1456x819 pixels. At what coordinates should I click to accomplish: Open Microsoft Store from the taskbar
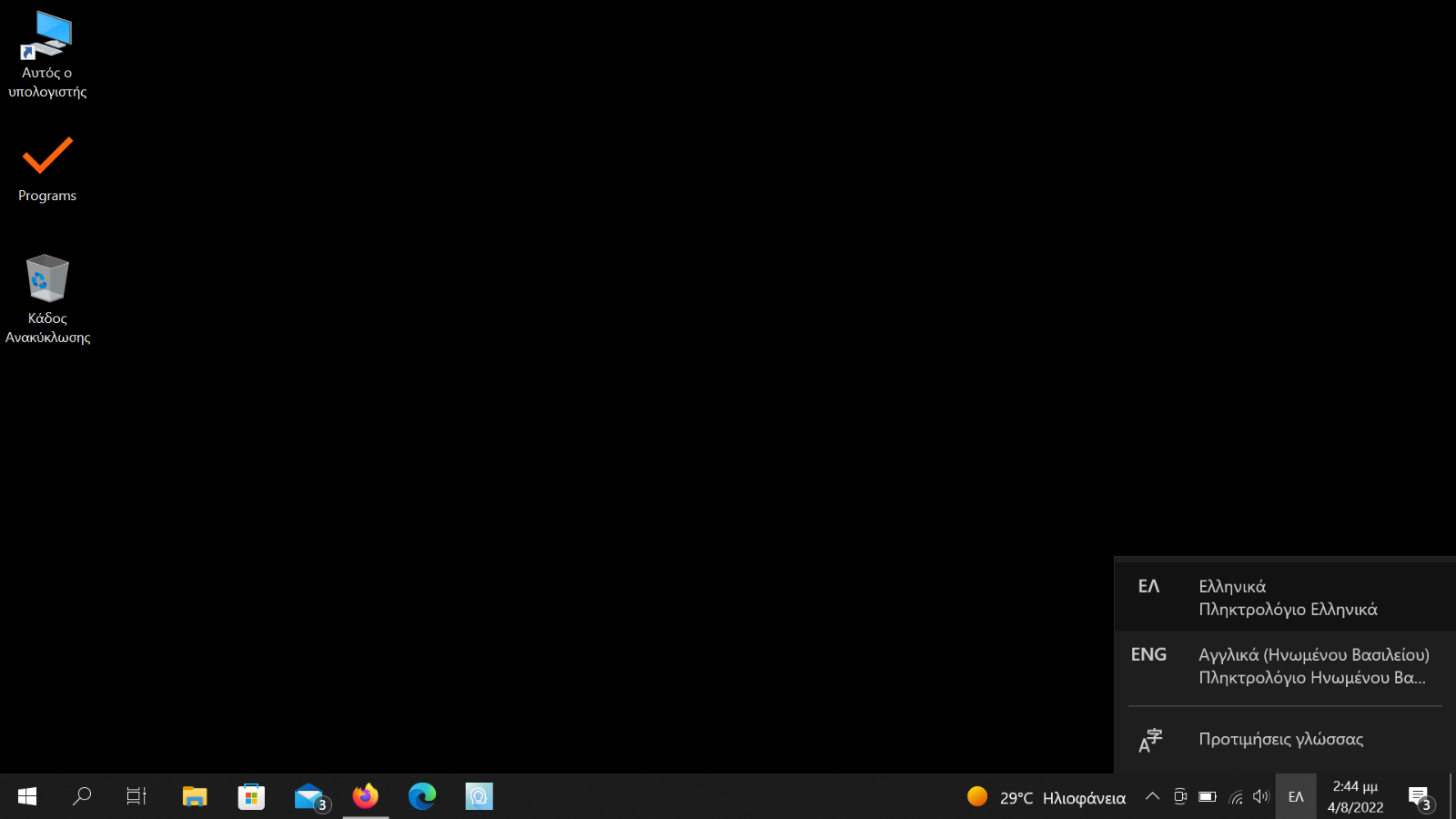(251, 797)
